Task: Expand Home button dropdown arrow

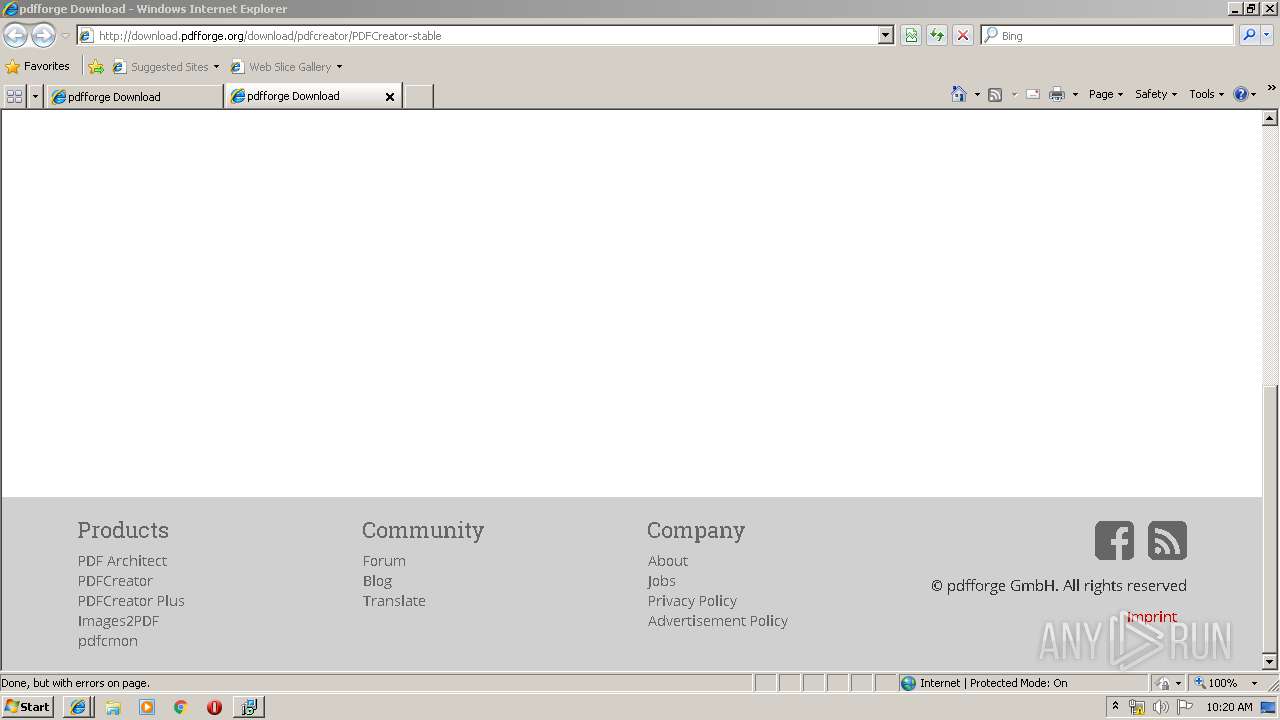Action: tap(977, 94)
